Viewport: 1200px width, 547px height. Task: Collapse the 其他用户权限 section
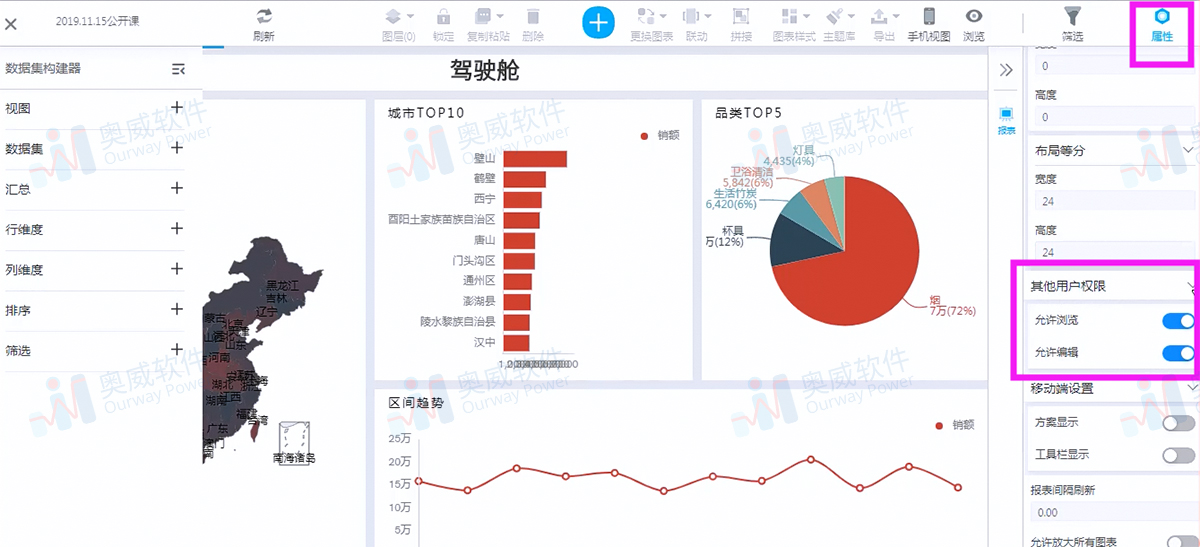1191,286
